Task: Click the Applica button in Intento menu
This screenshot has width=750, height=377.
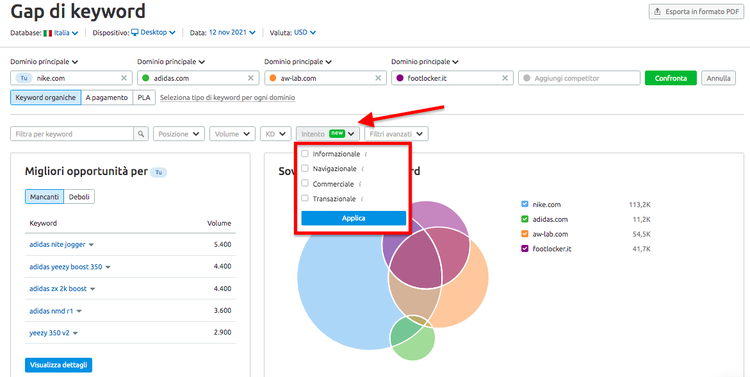Action: click(353, 218)
